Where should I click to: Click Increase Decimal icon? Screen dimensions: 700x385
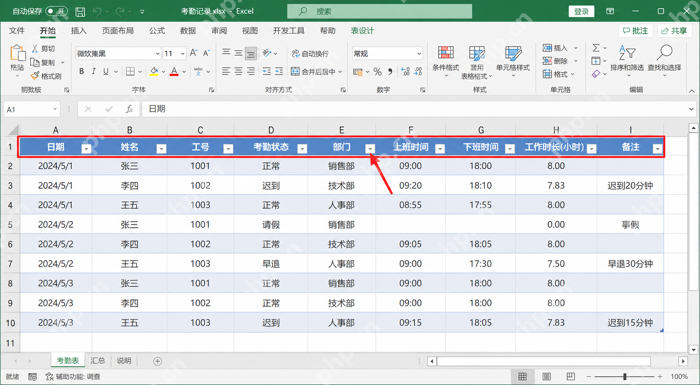click(x=405, y=71)
